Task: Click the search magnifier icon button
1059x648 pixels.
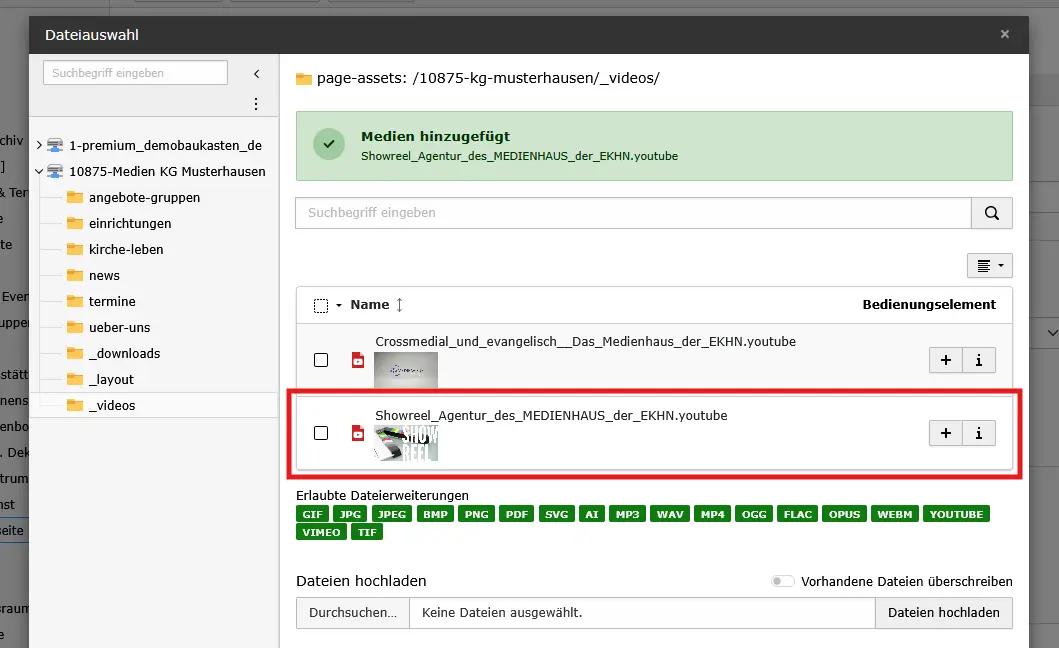Action: click(x=992, y=213)
